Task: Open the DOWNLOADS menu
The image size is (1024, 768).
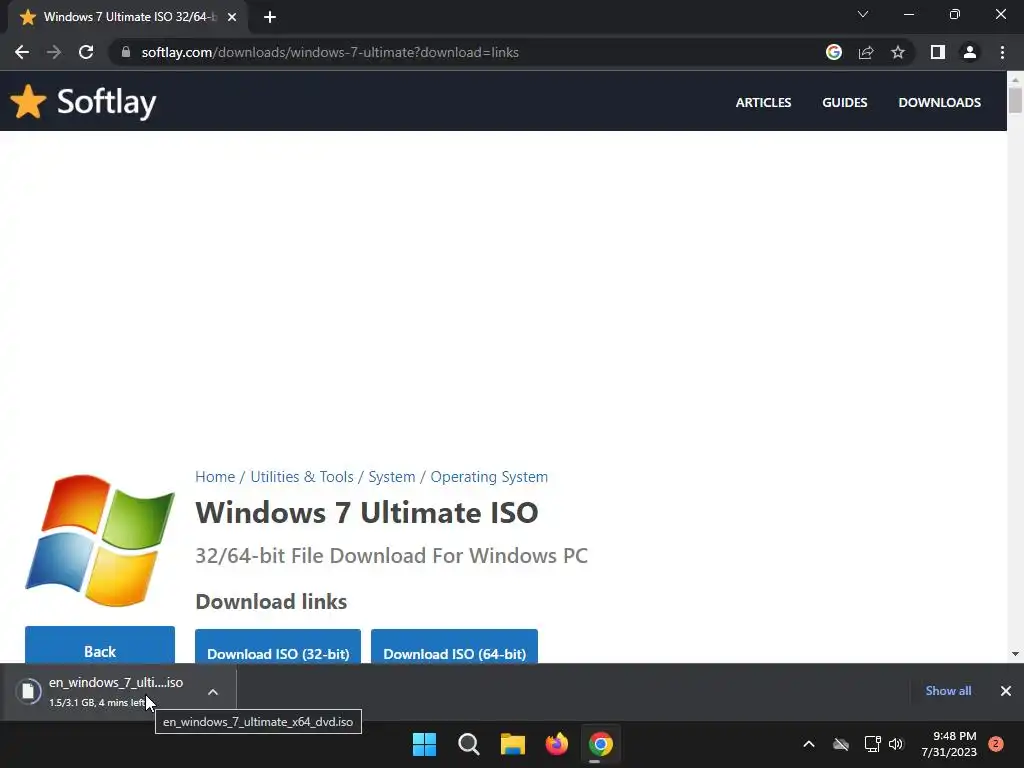Action: [x=940, y=103]
